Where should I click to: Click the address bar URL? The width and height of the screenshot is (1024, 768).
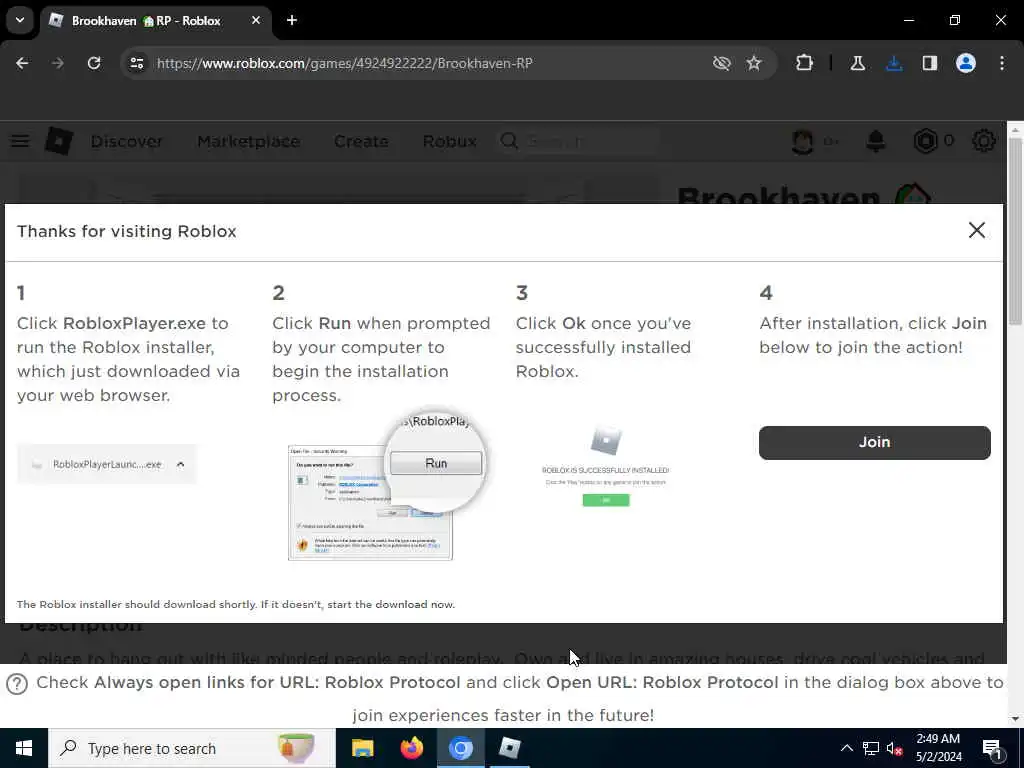[345, 63]
